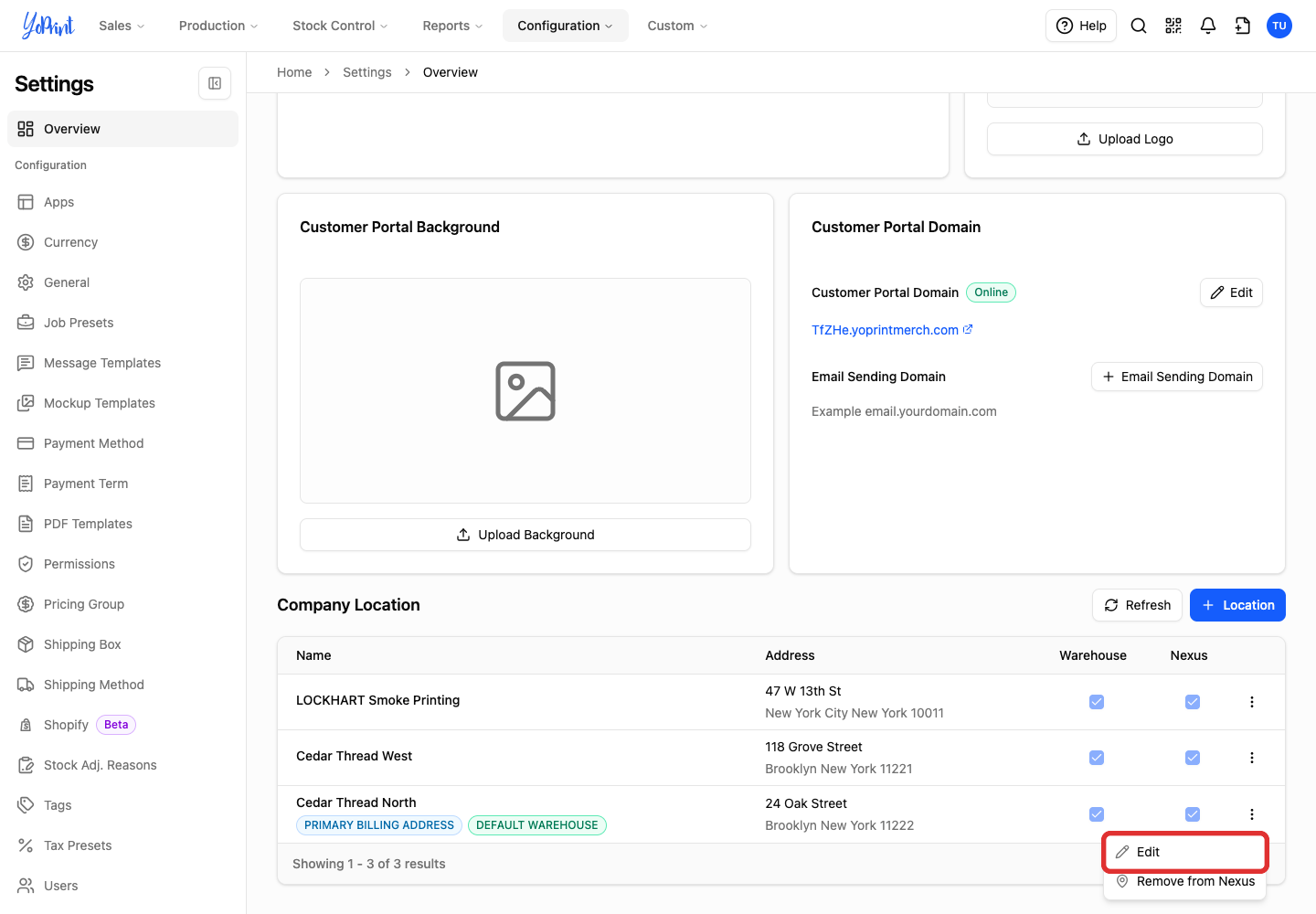The width and height of the screenshot is (1316, 914).
Task: Expand the Custom menu
Action: 677,26
